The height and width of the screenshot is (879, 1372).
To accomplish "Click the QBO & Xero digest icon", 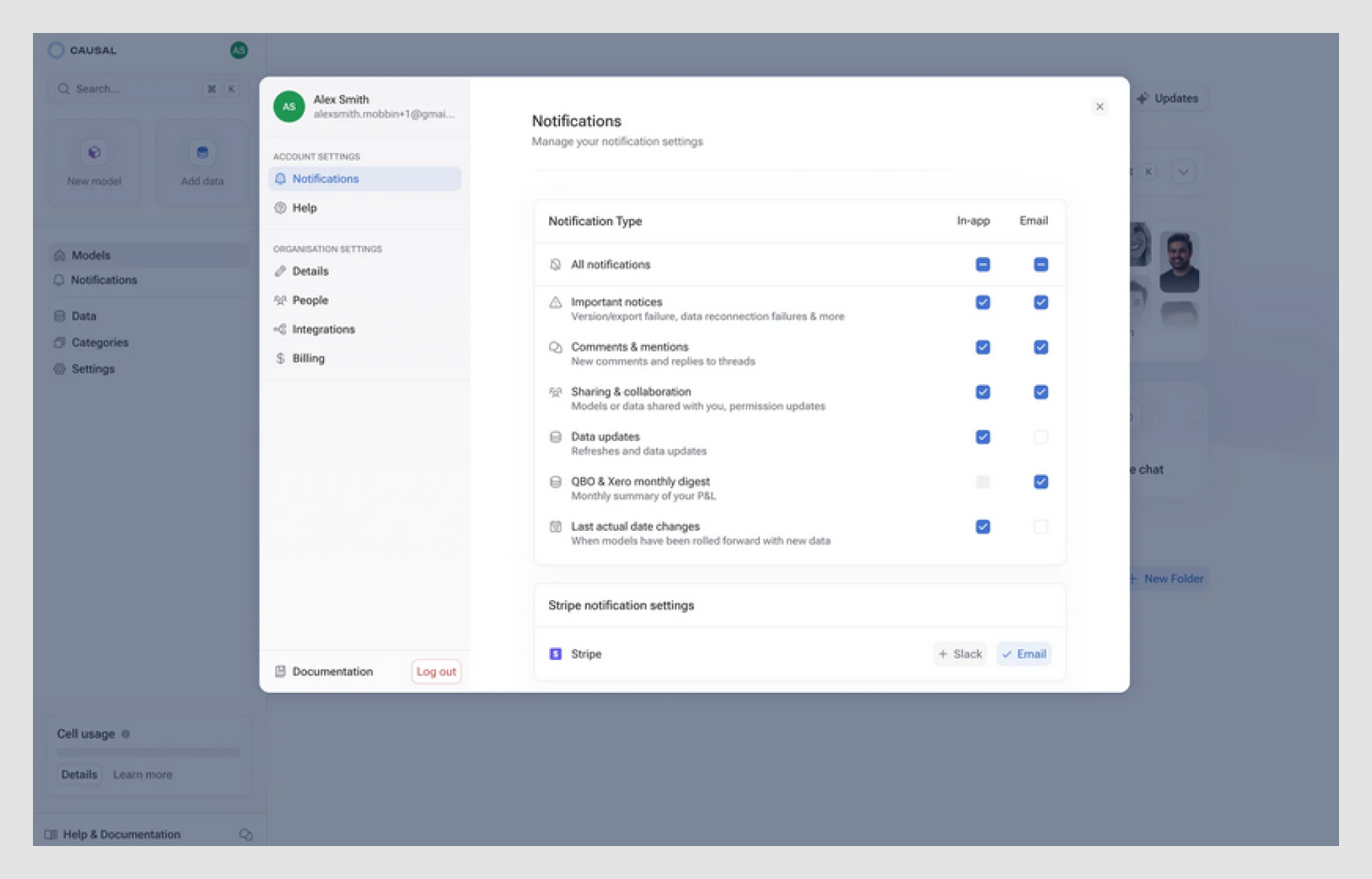I will 555,481.
